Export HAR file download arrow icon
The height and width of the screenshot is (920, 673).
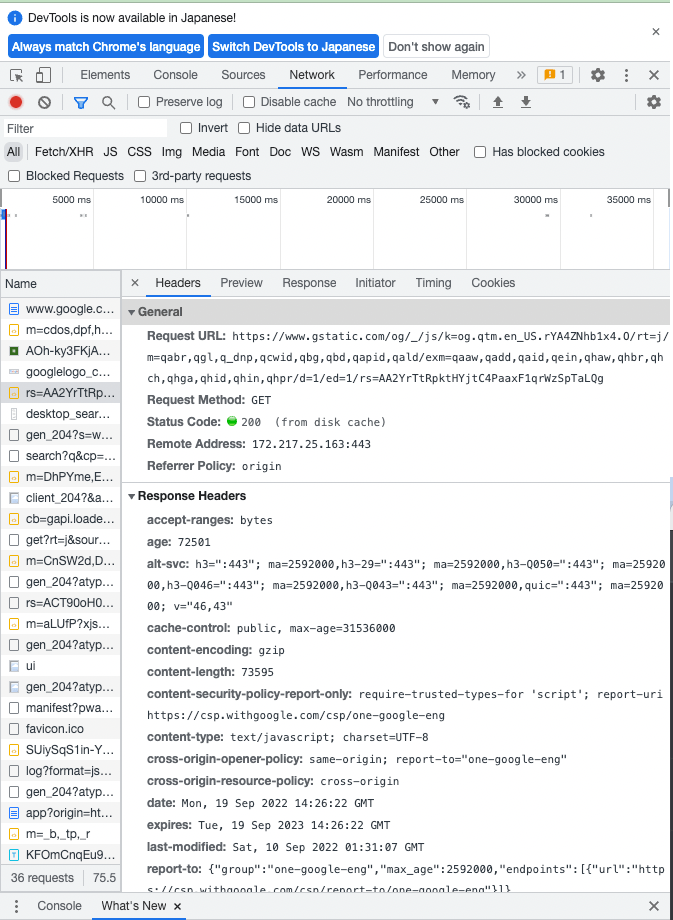point(526,103)
